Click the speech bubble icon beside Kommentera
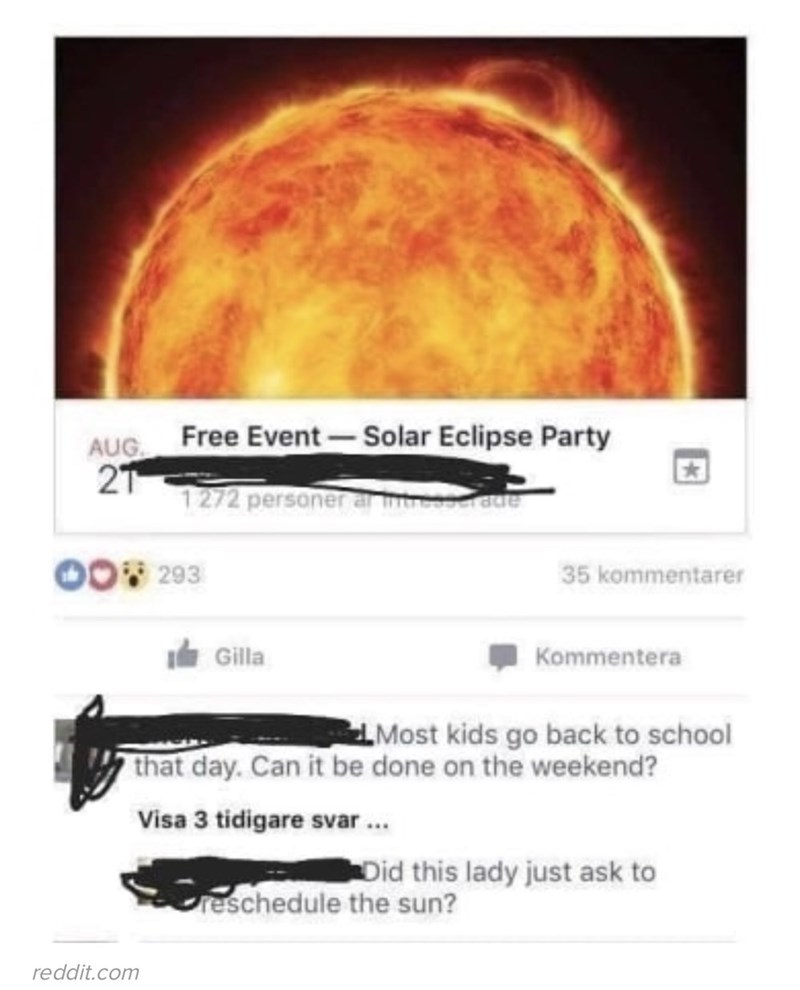Screen dimensions: 800x990 tap(503, 657)
